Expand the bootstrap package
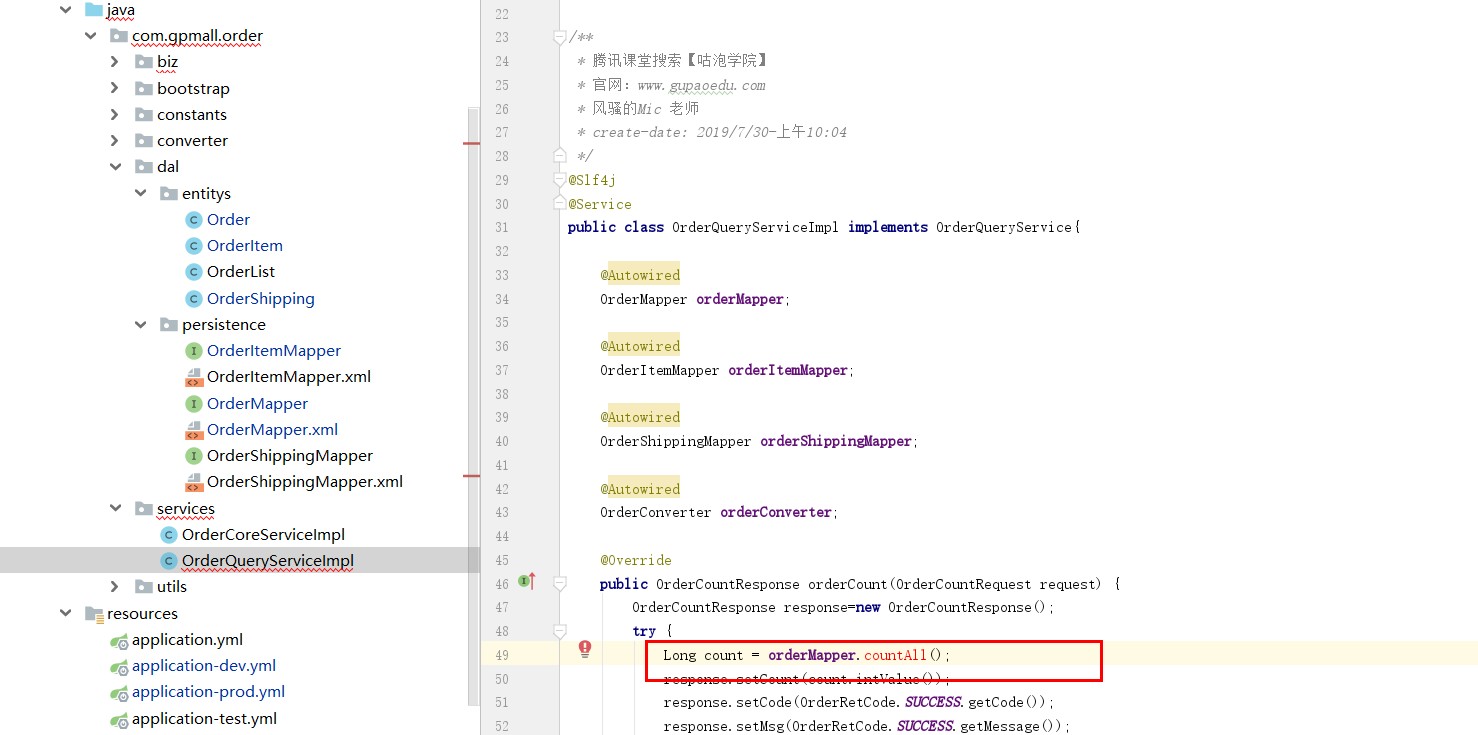The image size is (1478, 735). [x=115, y=88]
